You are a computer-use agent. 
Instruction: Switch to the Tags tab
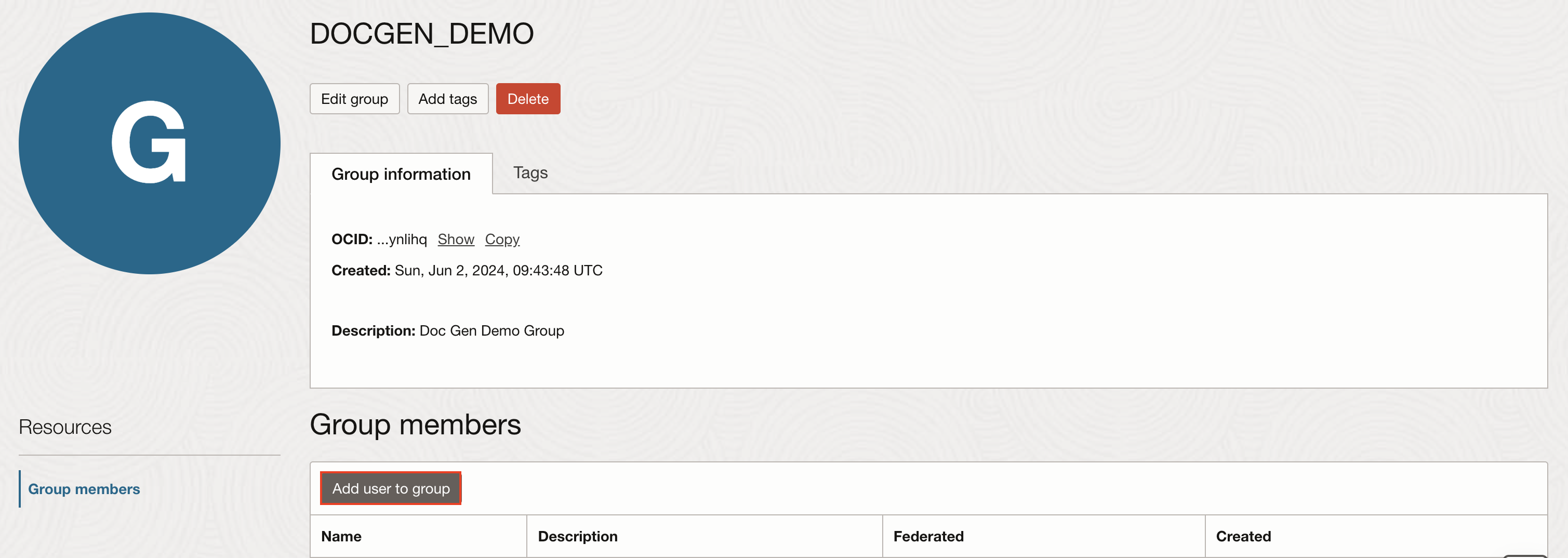pos(530,173)
